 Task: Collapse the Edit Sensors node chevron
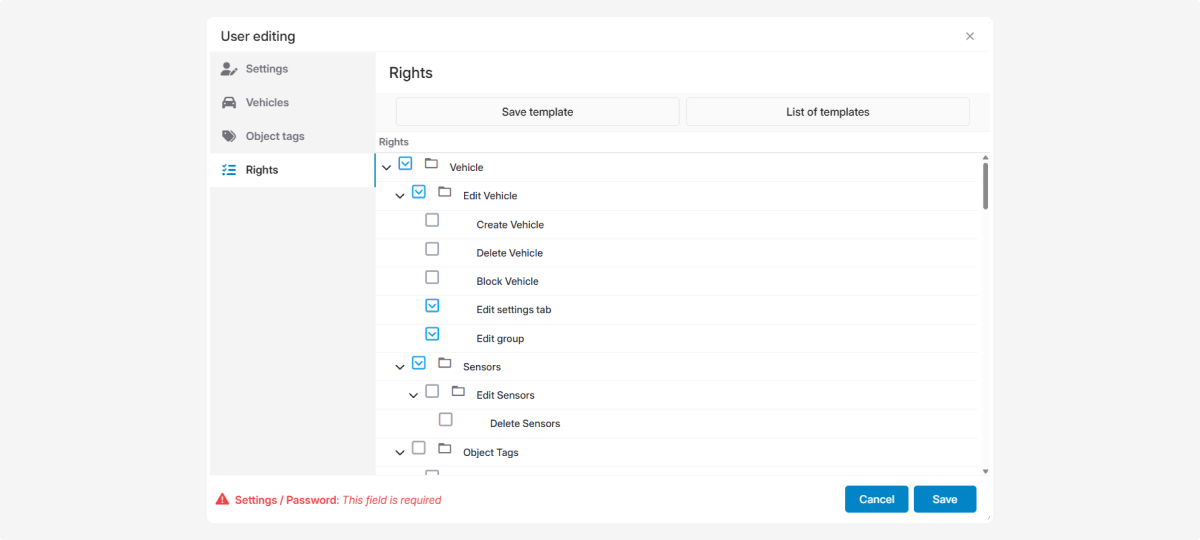pyautogui.click(x=414, y=395)
